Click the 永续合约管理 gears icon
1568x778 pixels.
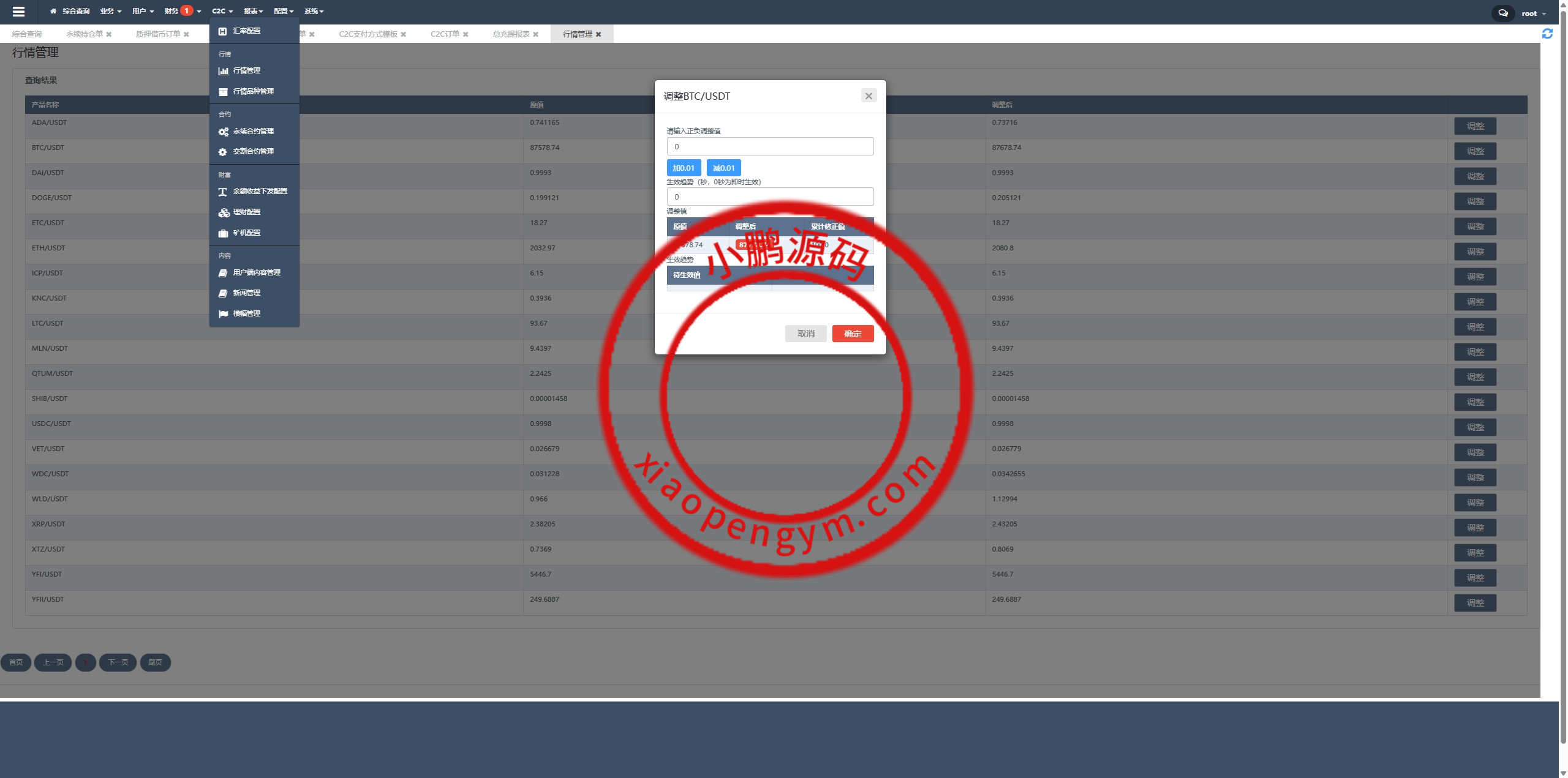coord(223,132)
